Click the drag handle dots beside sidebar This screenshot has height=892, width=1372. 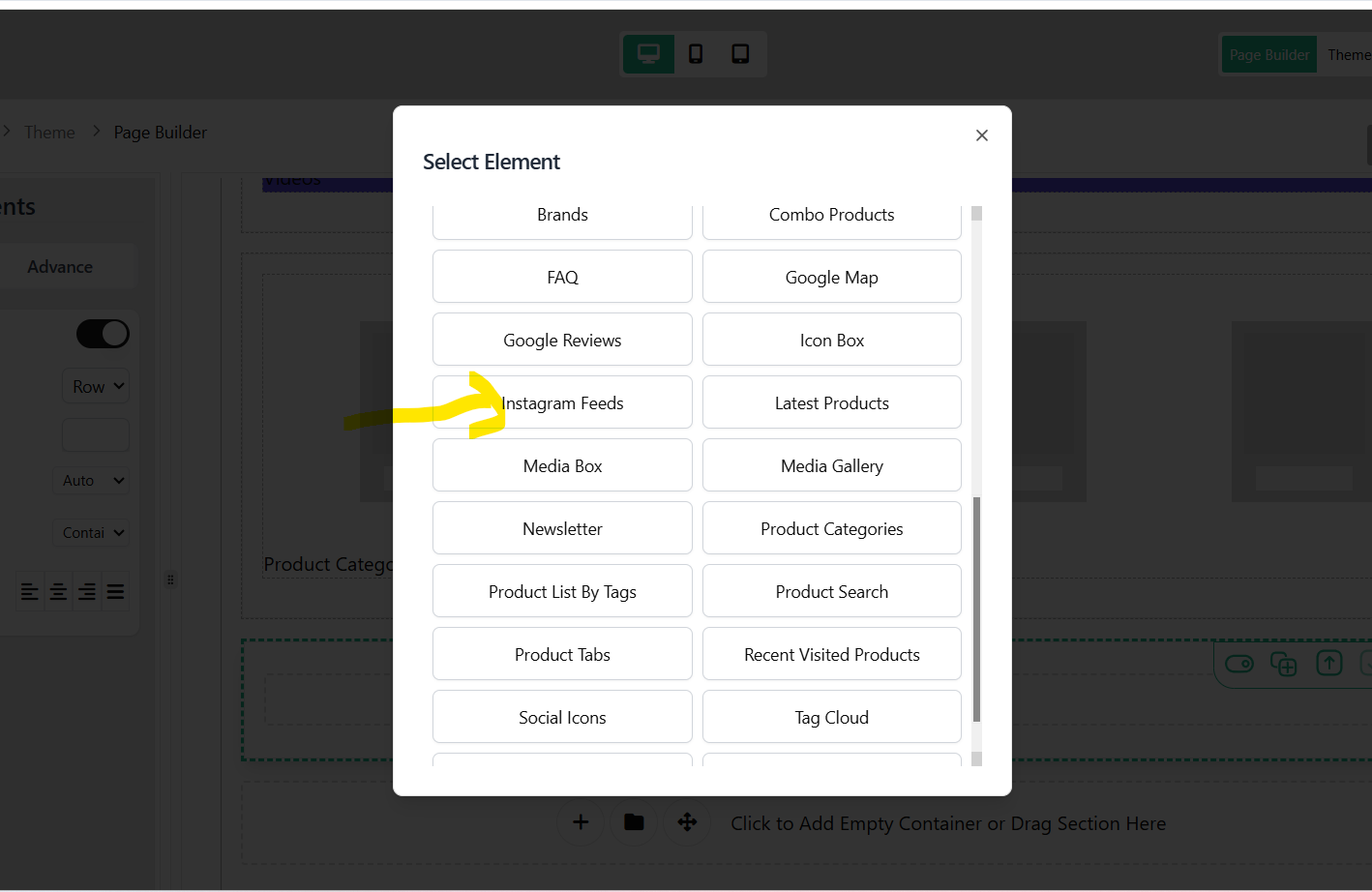tap(170, 580)
